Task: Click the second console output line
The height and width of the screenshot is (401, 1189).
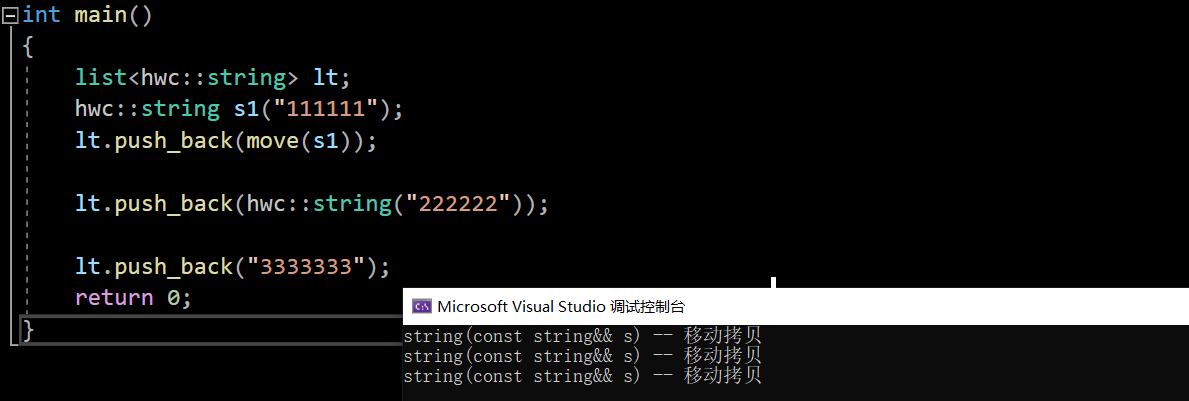Action: coord(582,355)
